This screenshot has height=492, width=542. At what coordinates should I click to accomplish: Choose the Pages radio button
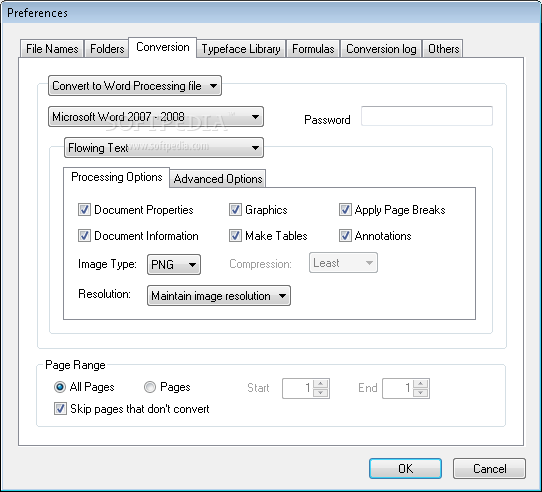(150, 387)
